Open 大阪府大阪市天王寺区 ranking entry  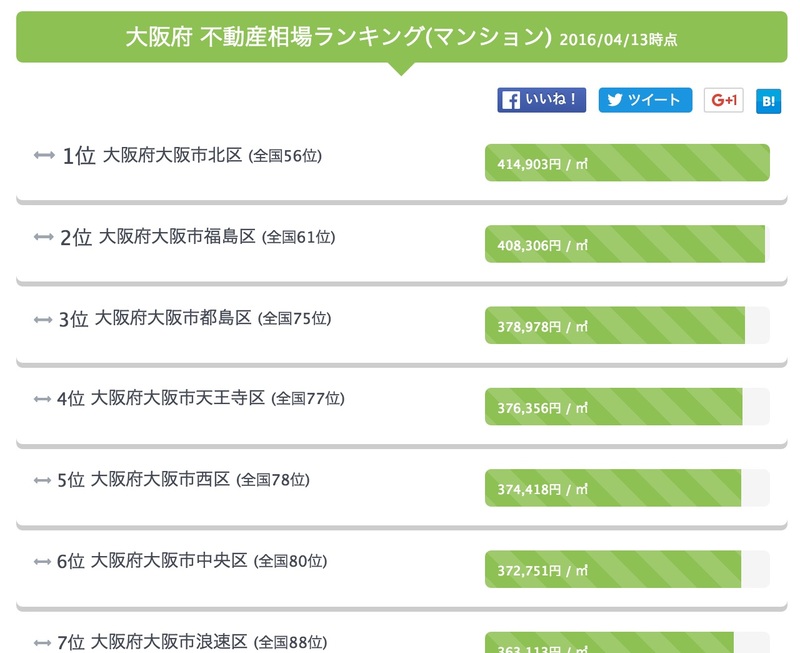click(178, 398)
